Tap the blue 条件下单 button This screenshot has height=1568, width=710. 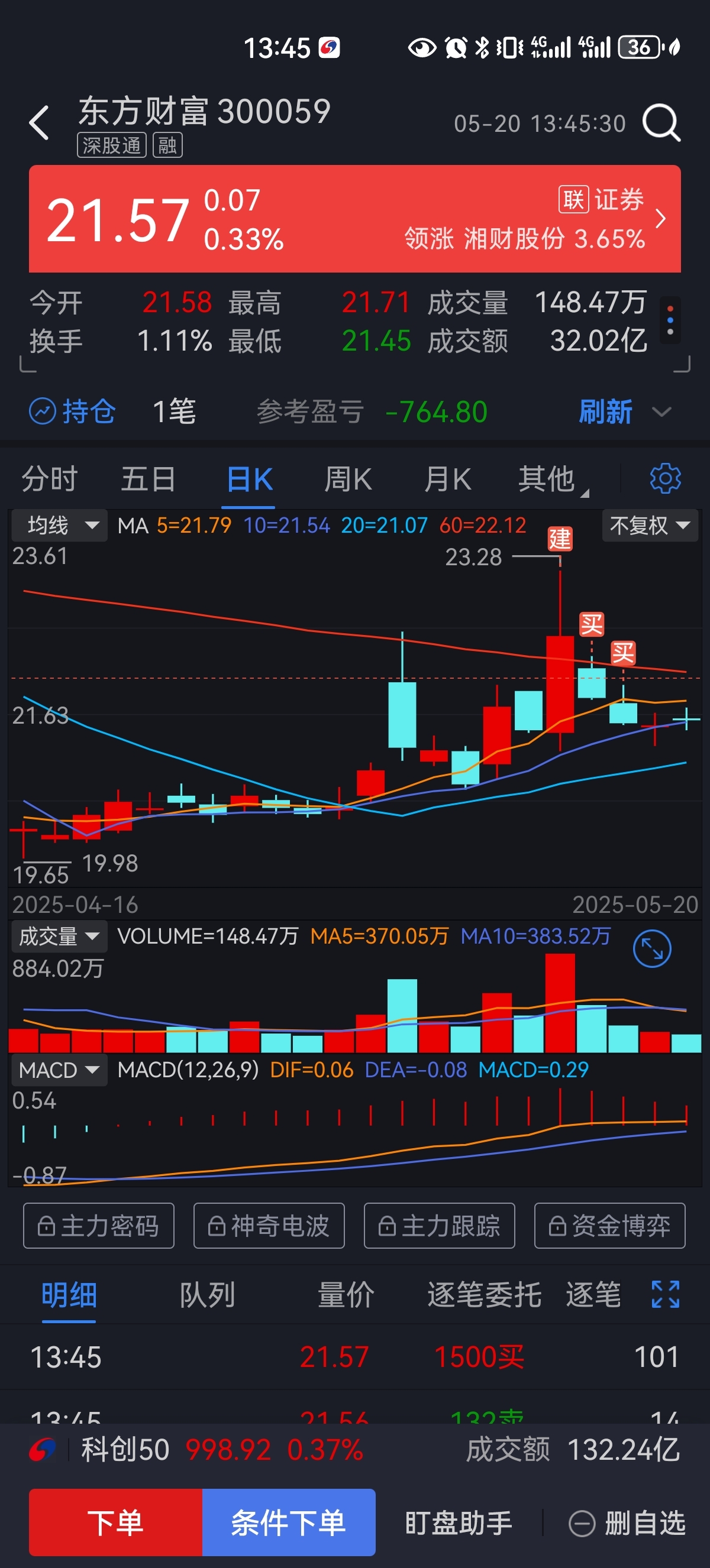coord(289,1522)
